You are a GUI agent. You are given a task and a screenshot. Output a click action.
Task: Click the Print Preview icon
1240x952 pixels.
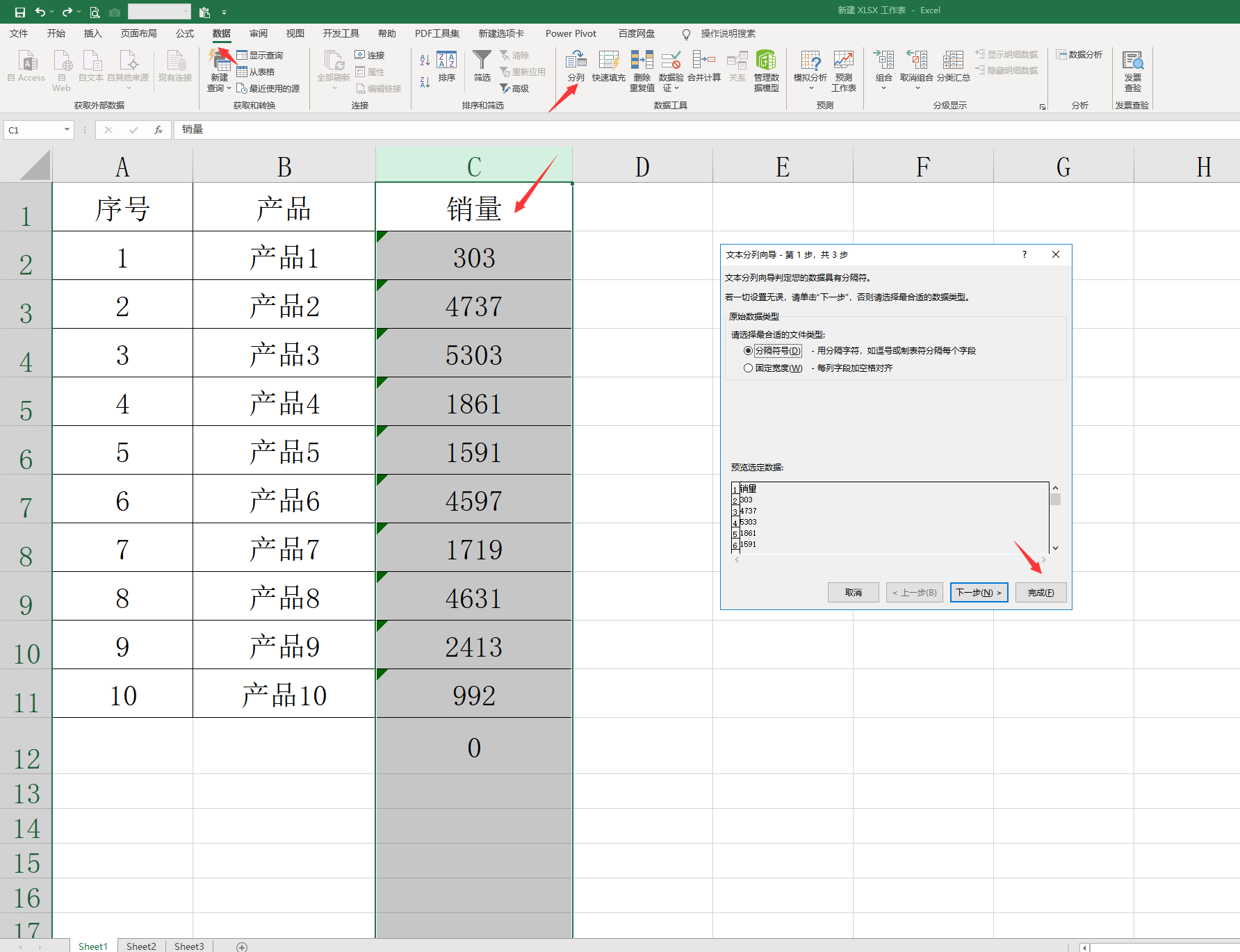[x=95, y=12]
